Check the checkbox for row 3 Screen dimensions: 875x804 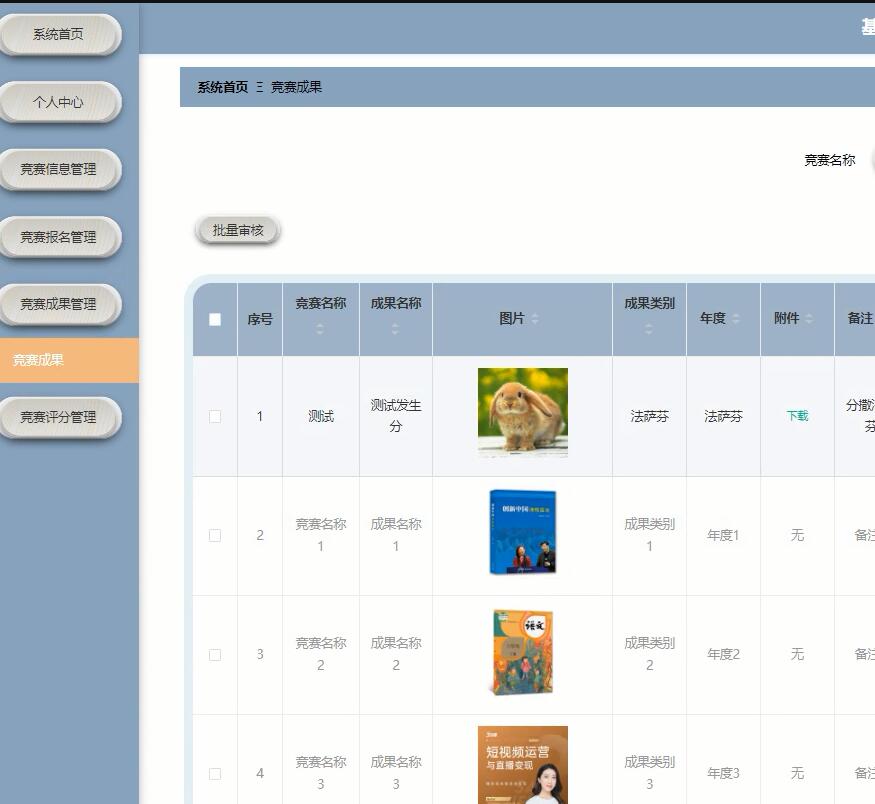pos(215,655)
